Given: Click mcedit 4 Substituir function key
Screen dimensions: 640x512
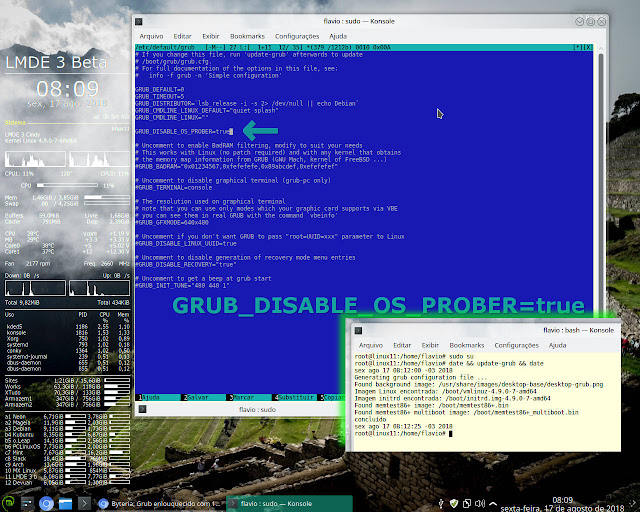Looking at the screenshot, I should [x=295, y=397].
